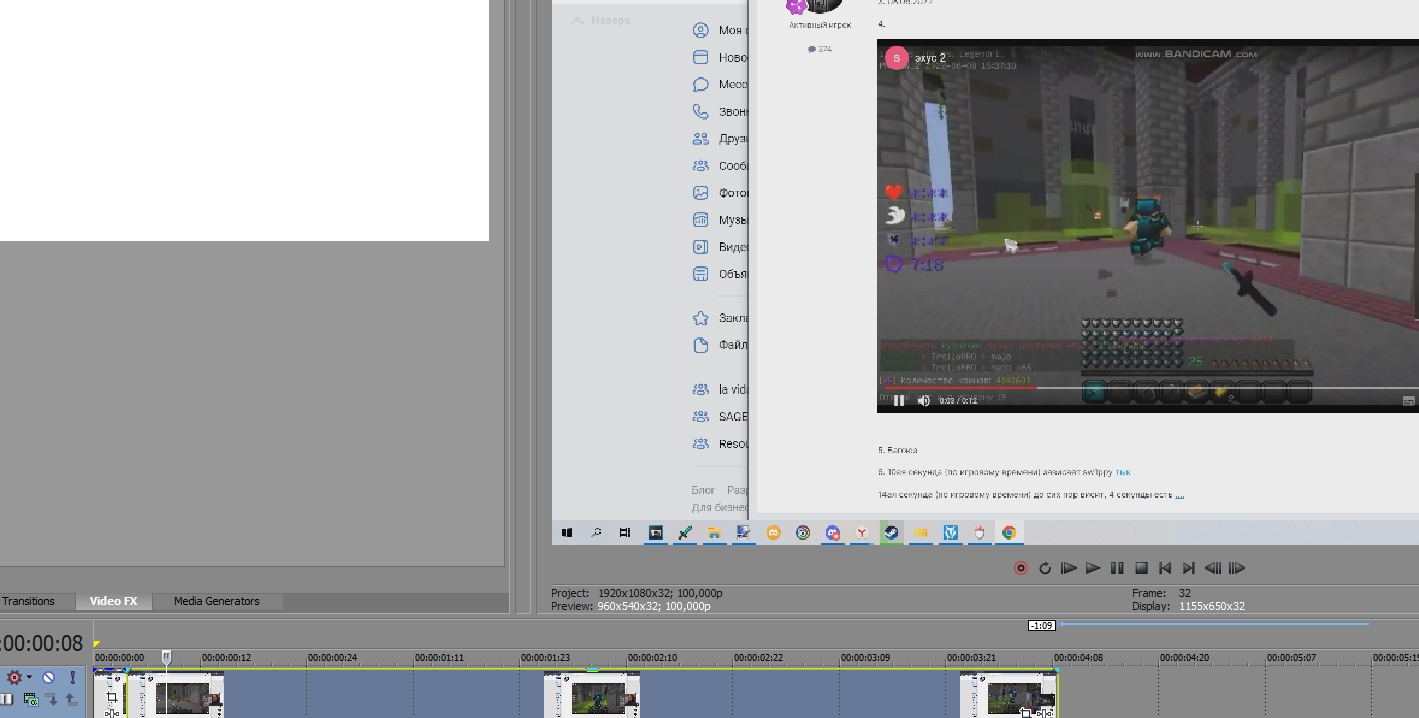Viewport: 1419px width, 718px height.
Task: Jump to project start
Action: point(1165,568)
